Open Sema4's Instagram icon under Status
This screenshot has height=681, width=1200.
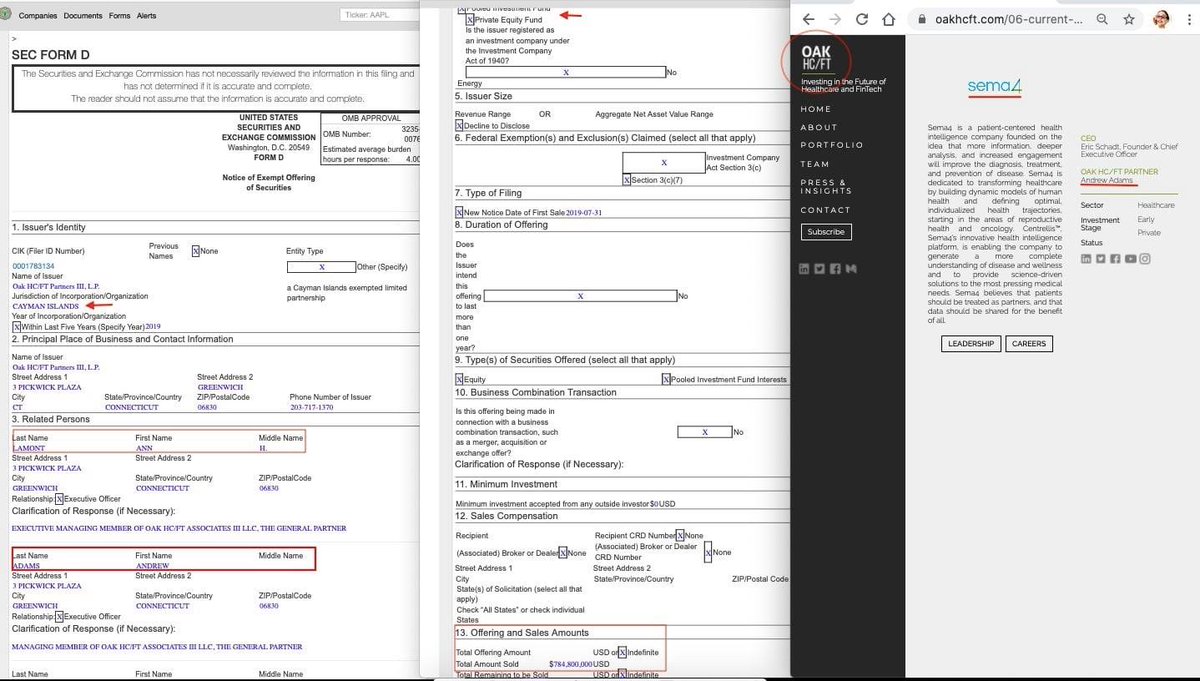tap(1145, 259)
